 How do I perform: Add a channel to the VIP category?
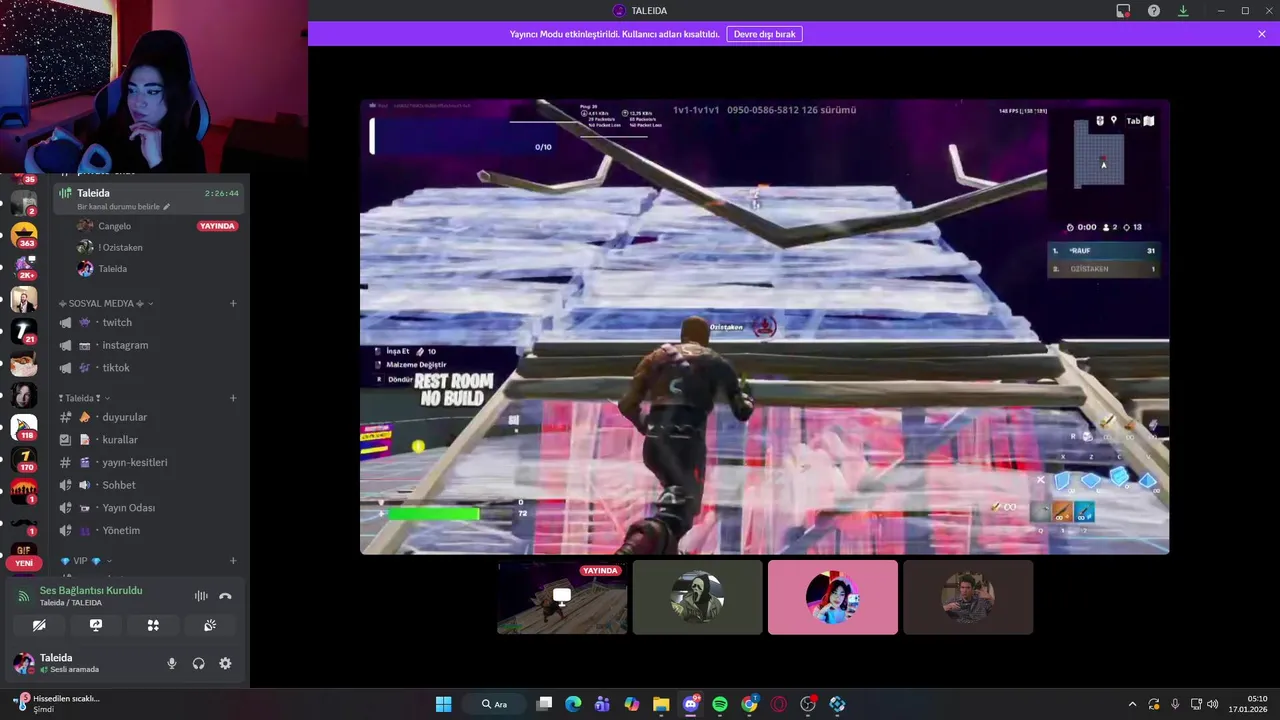pos(233,561)
